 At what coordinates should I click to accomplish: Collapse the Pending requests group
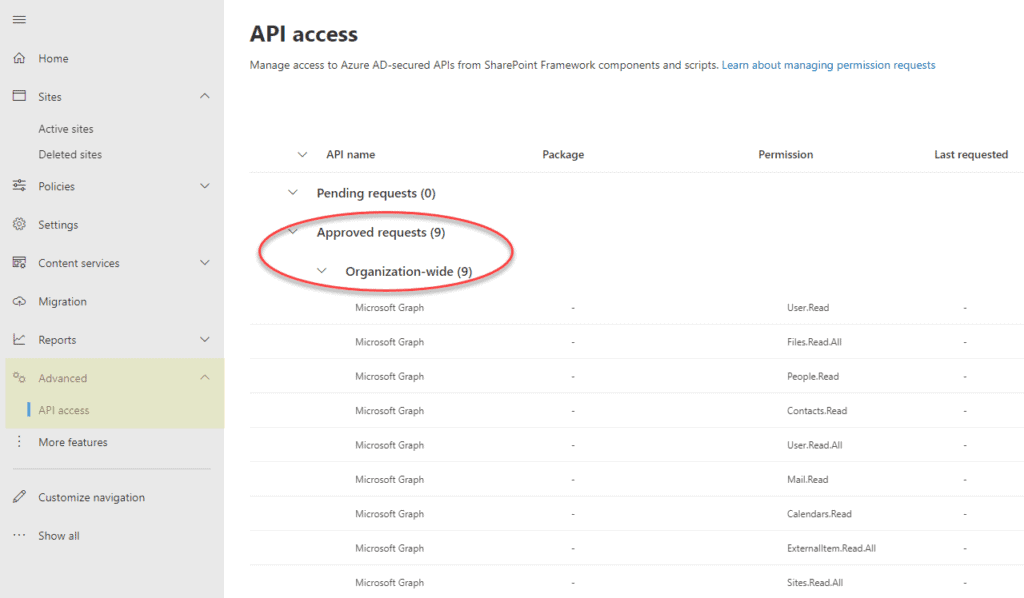(x=293, y=193)
